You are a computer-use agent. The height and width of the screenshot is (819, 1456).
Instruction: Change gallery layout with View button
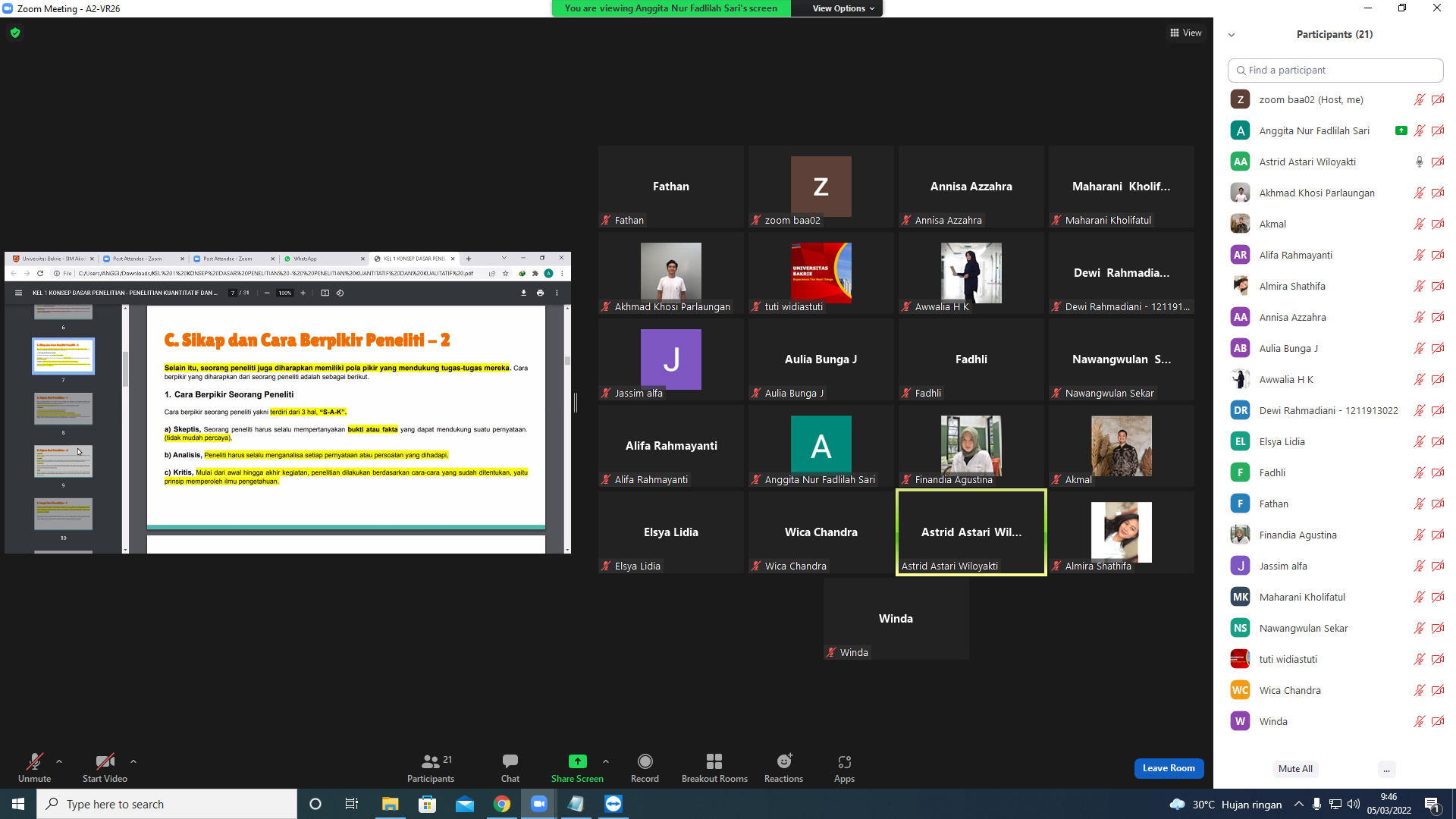(1186, 33)
